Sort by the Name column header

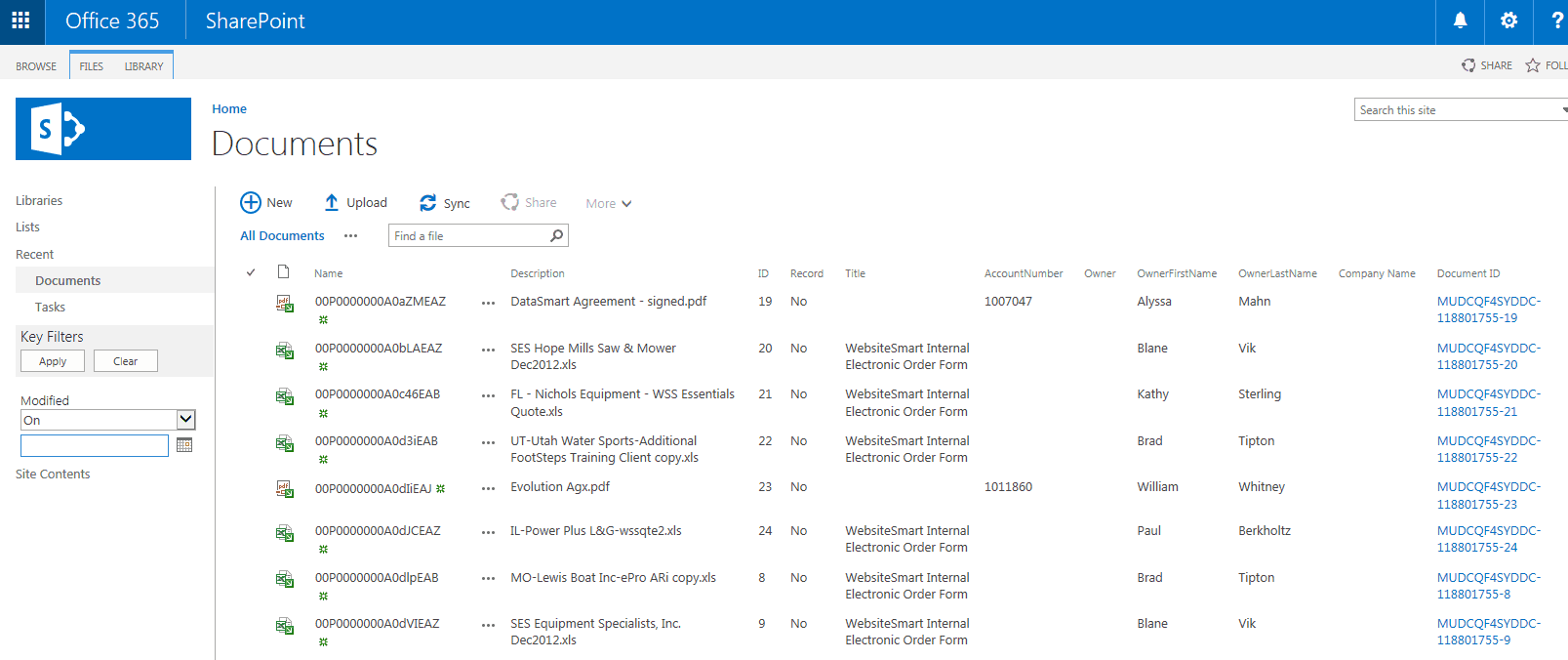(x=329, y=273)
